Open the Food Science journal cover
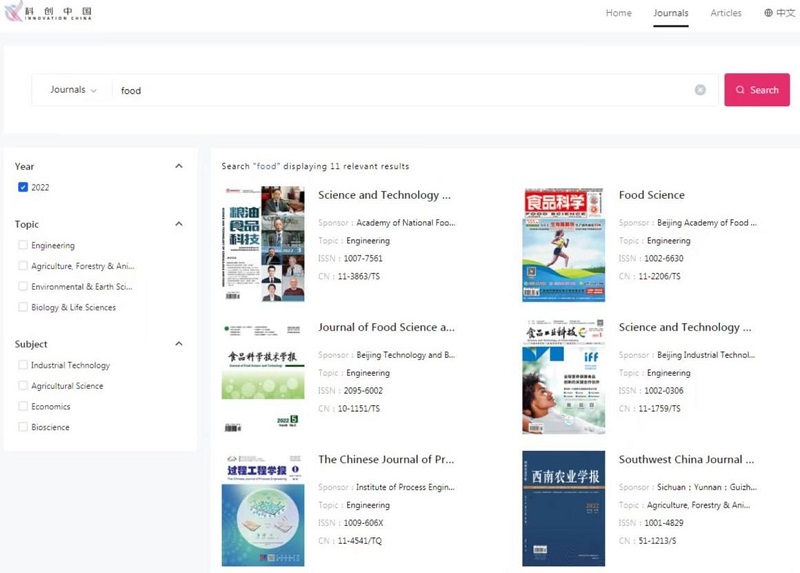 coord(564,244)
